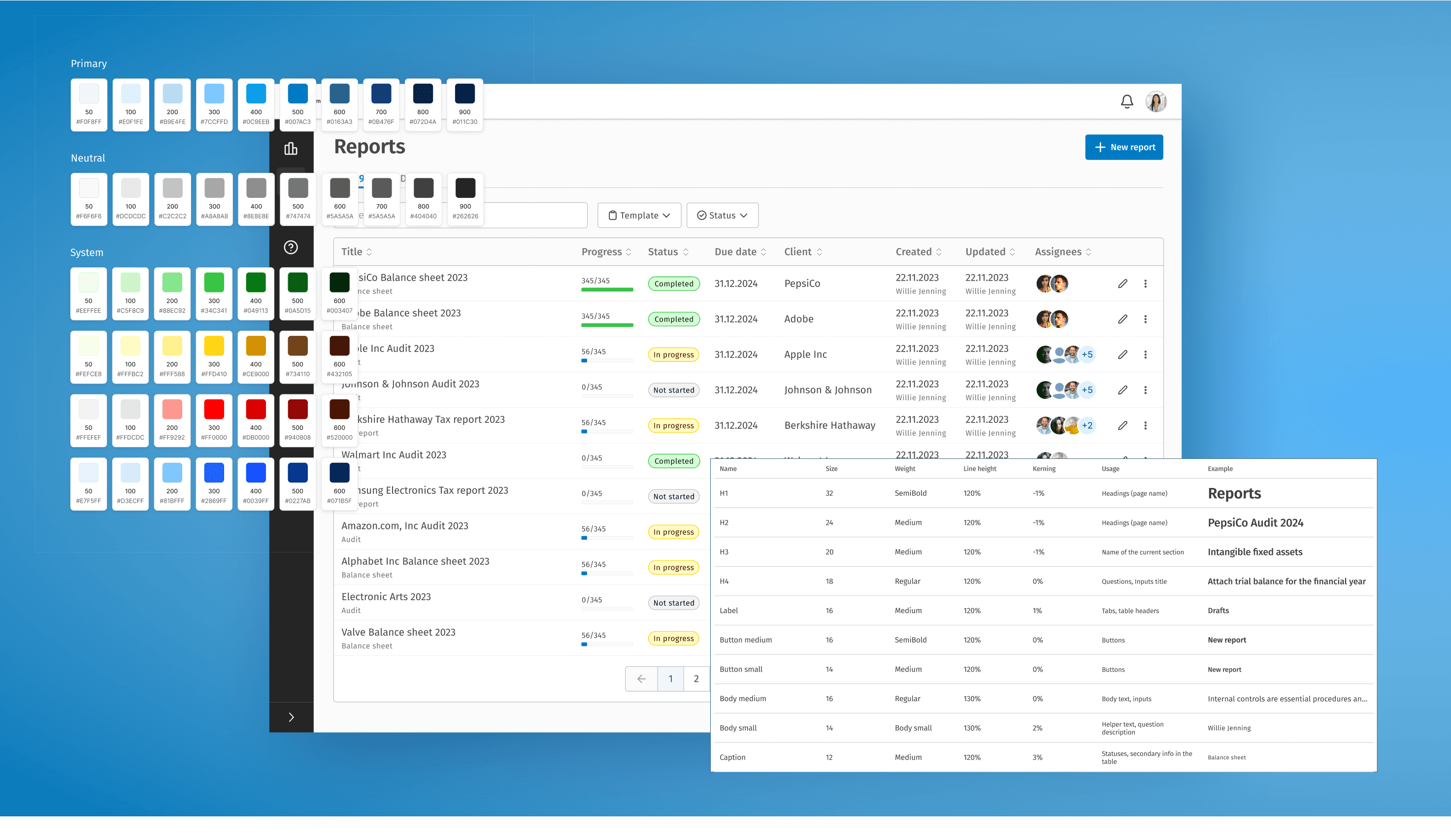1451x840 pixels.
Task: Open the user profile avatar
Action: [1155, 102]
